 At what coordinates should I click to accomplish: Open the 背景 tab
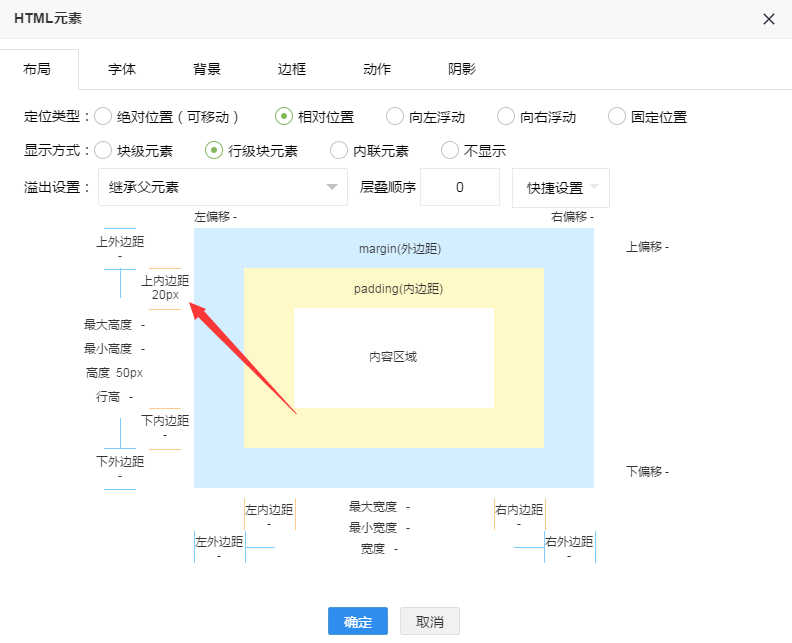pyautogui.click(x=207, y=69)
